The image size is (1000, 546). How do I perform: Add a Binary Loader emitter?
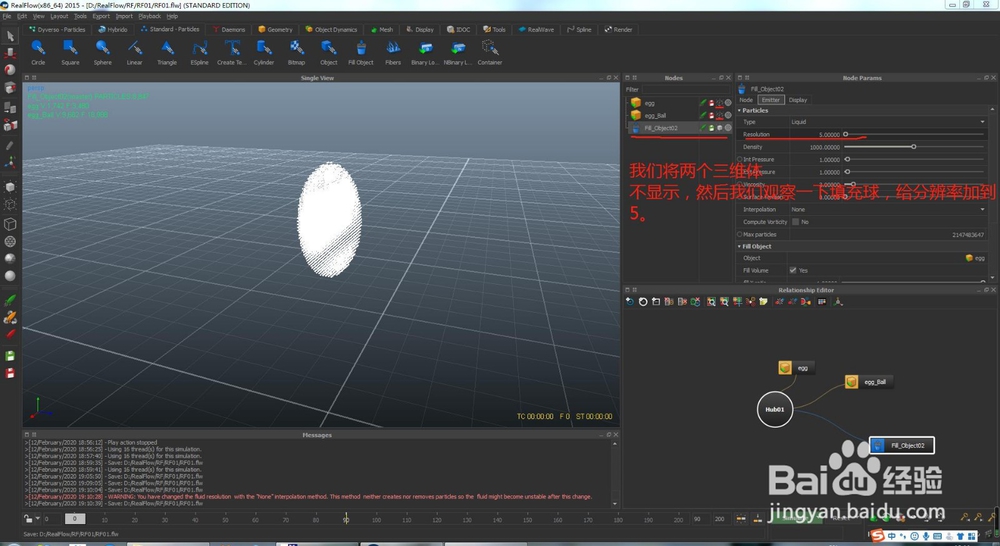[x=425, y=52]
